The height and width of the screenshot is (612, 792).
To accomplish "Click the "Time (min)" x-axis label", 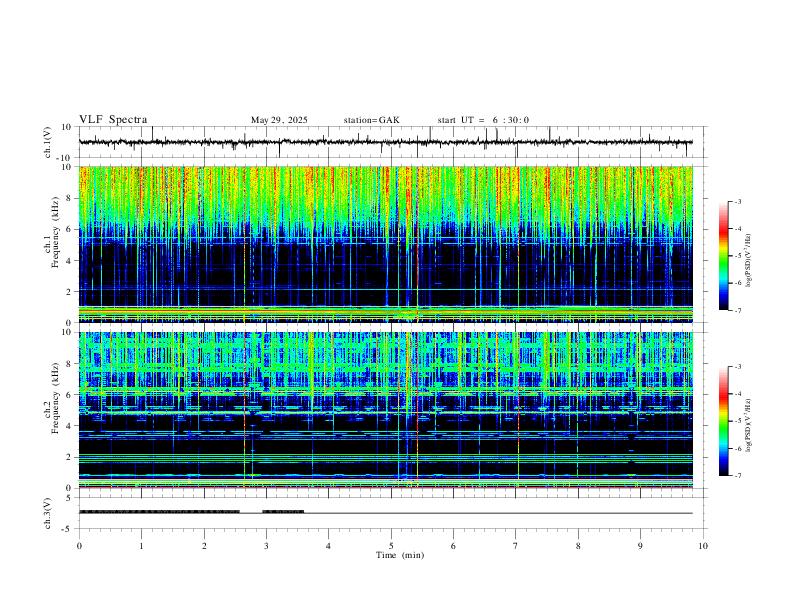I will pyautogui.click(x=400, y=555).
